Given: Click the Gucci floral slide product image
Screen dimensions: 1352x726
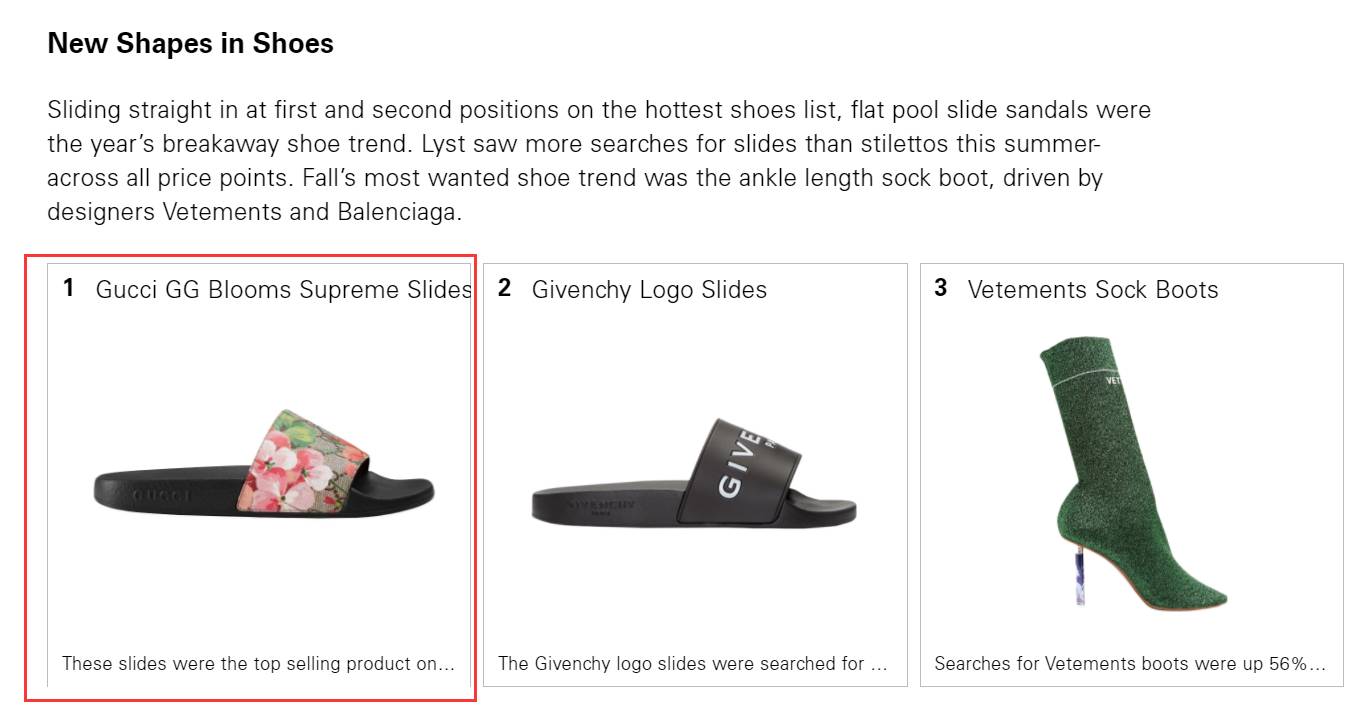Looking at the screenshot, I should [265, 465].
